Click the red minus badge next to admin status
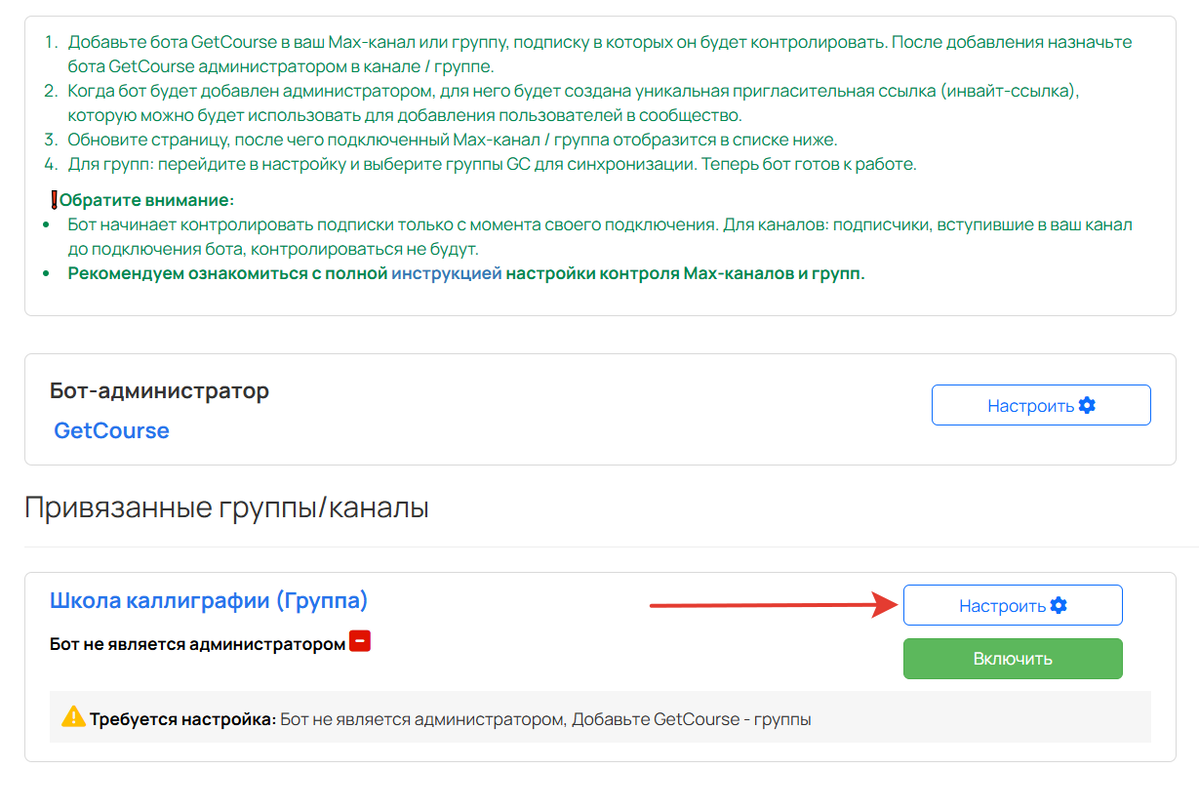1199x810 pixels. pos(360,640)
